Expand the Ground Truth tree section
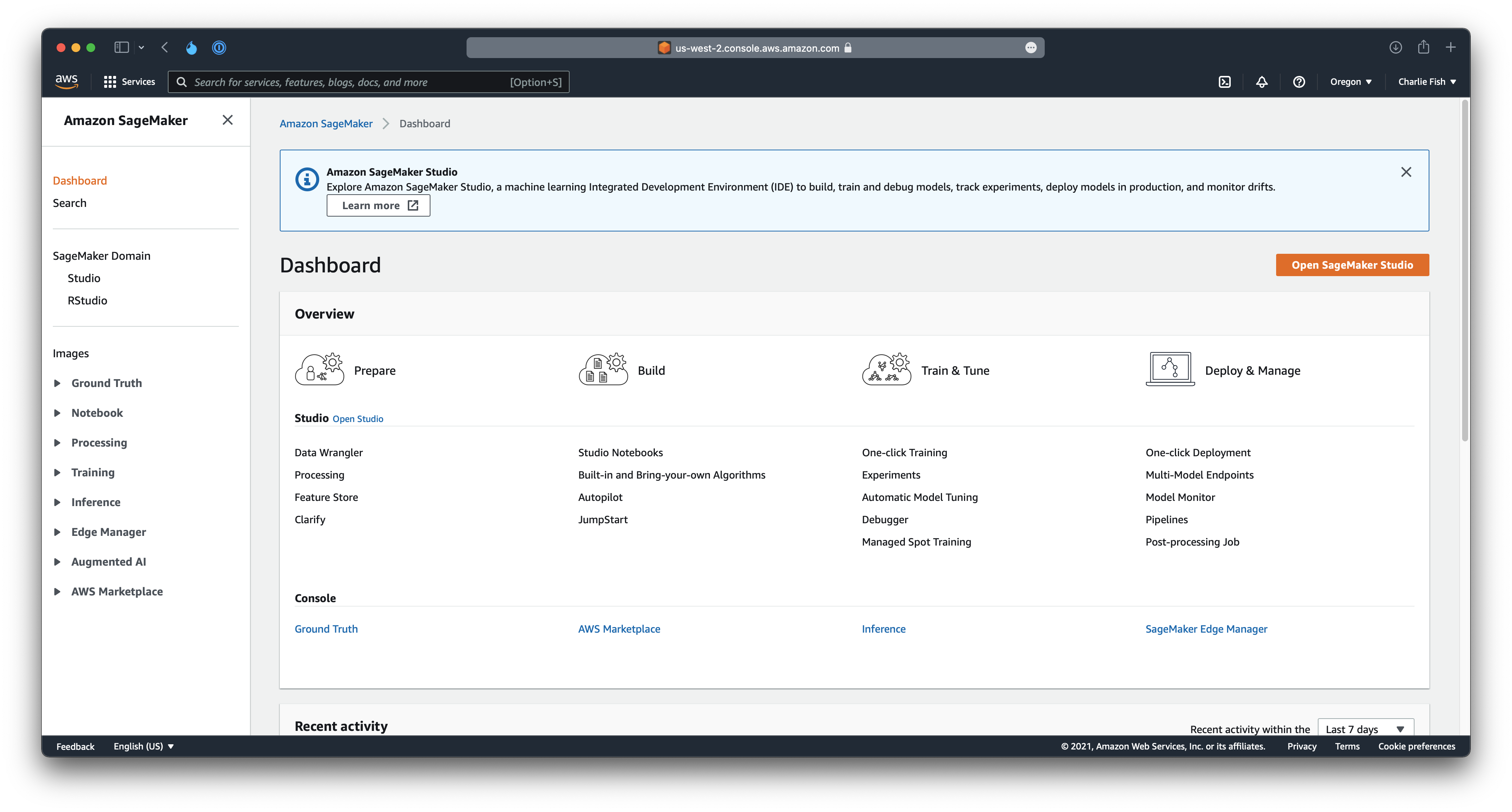 tap(58, 383)
